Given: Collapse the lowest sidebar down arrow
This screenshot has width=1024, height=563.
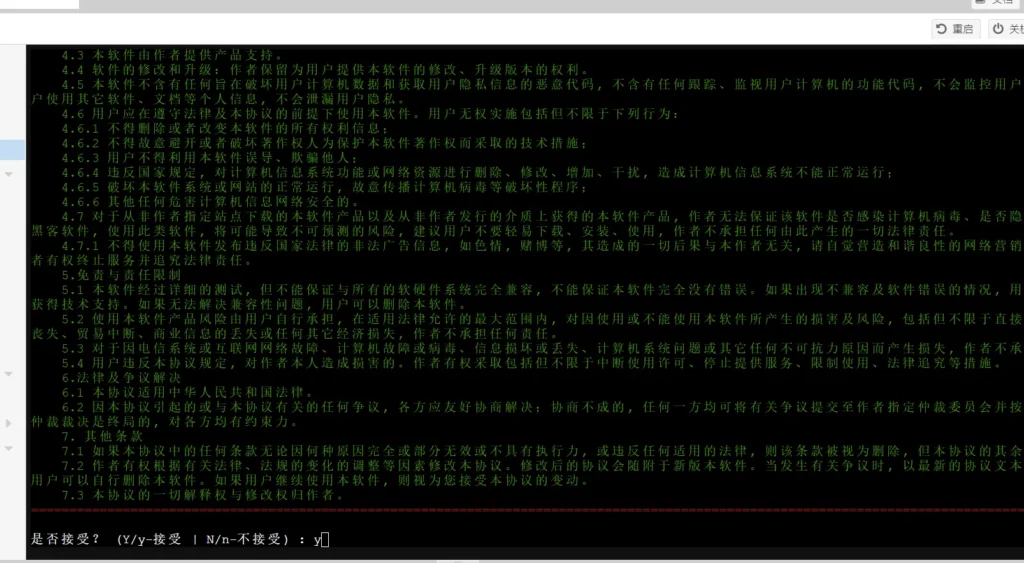Looking at the screenshot, I should (9, 448).
